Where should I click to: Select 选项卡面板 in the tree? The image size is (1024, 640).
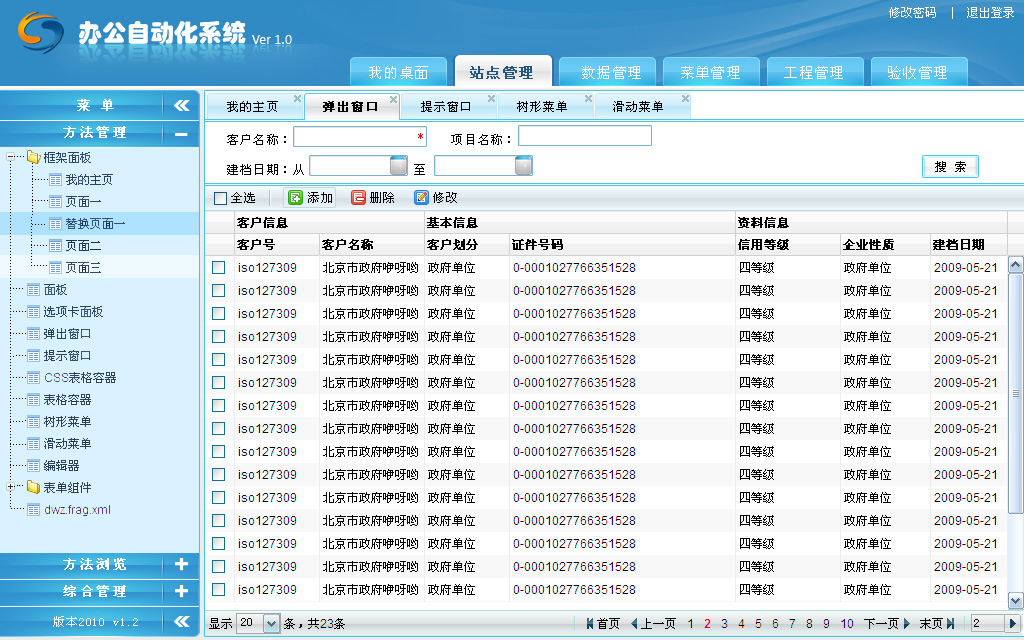(73, 312)
